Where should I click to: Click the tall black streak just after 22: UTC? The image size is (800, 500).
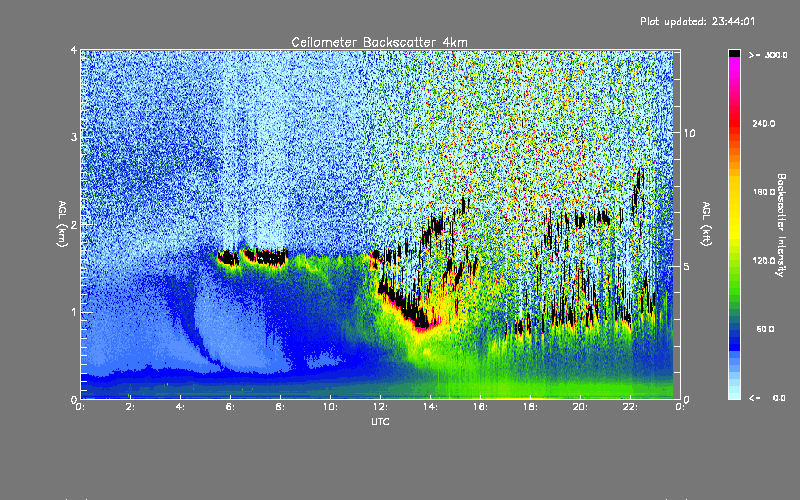(637, 189)
